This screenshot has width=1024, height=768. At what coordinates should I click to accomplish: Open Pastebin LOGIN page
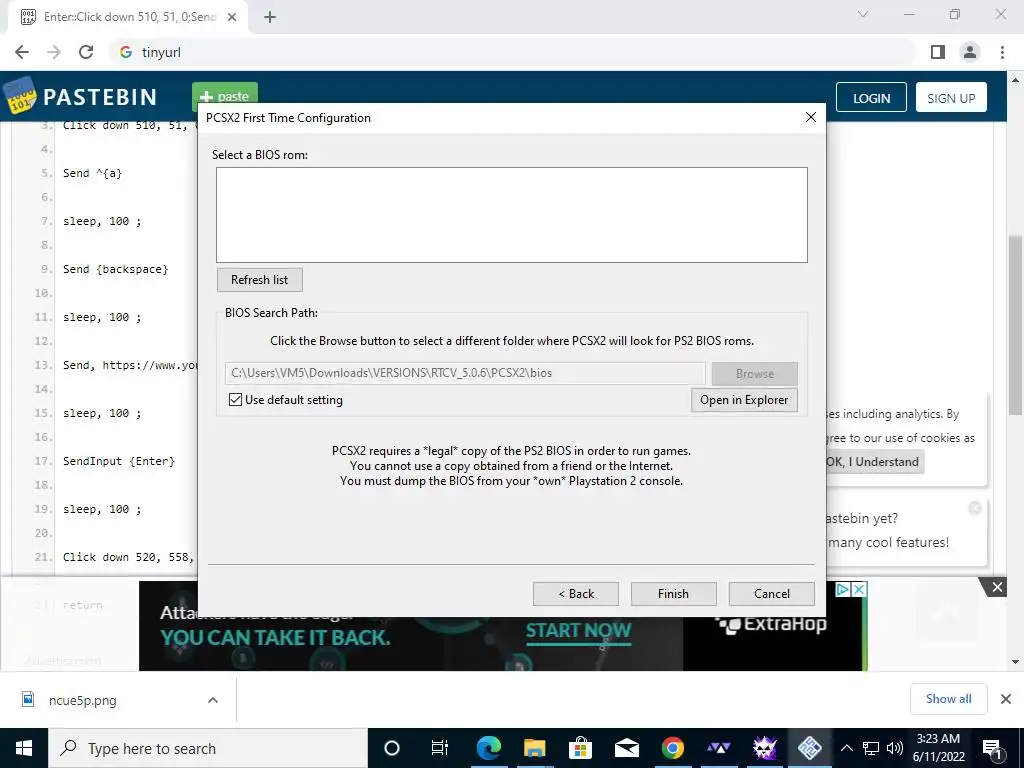point(871,98)
